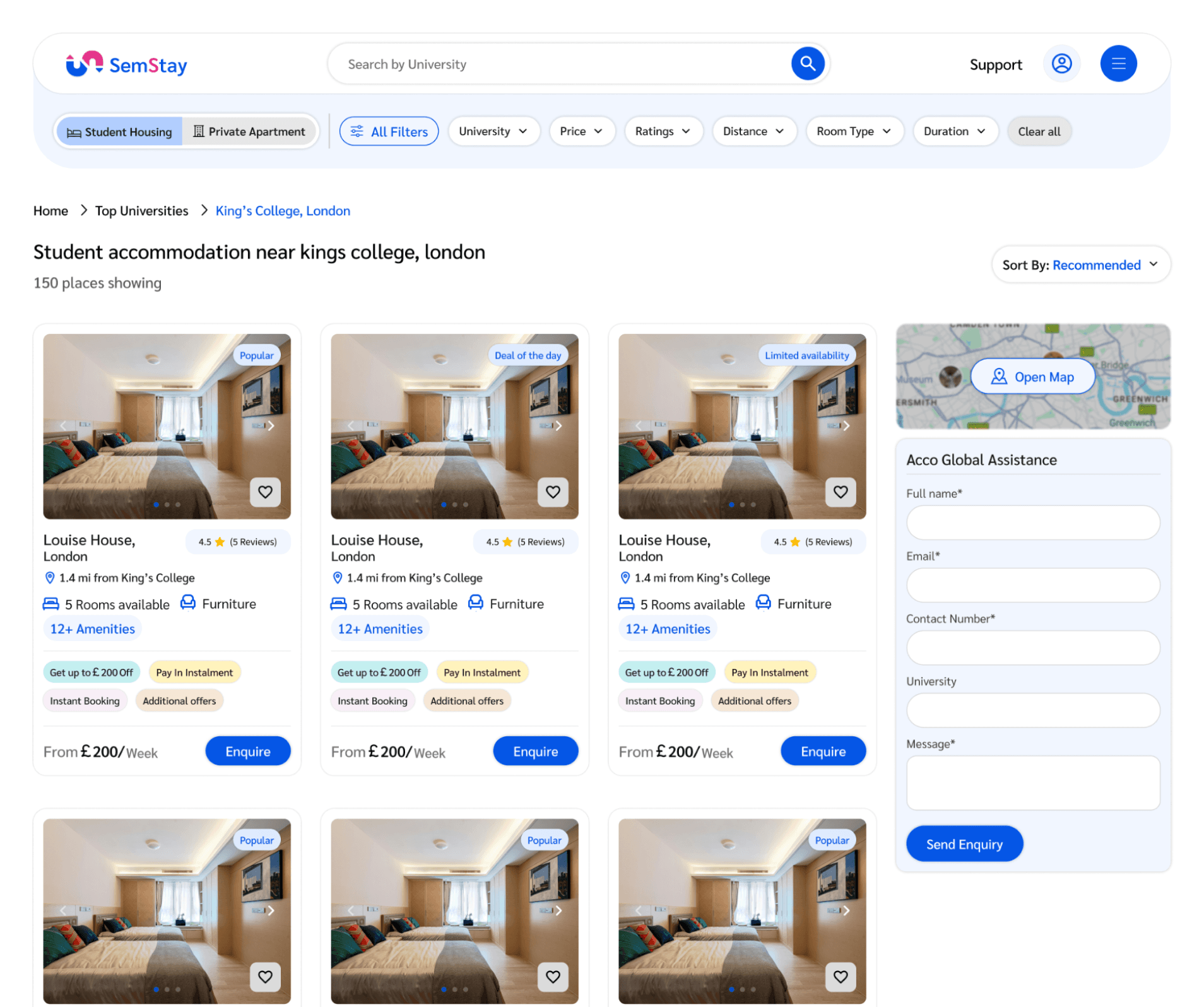Show next photo on Popular Louise House card
The image size is (1204, 1007).
pos(271,426)
